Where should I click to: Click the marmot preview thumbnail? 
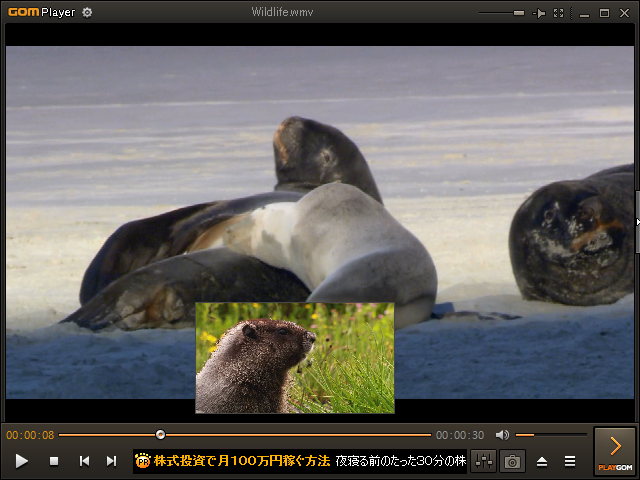pos(295,358)
